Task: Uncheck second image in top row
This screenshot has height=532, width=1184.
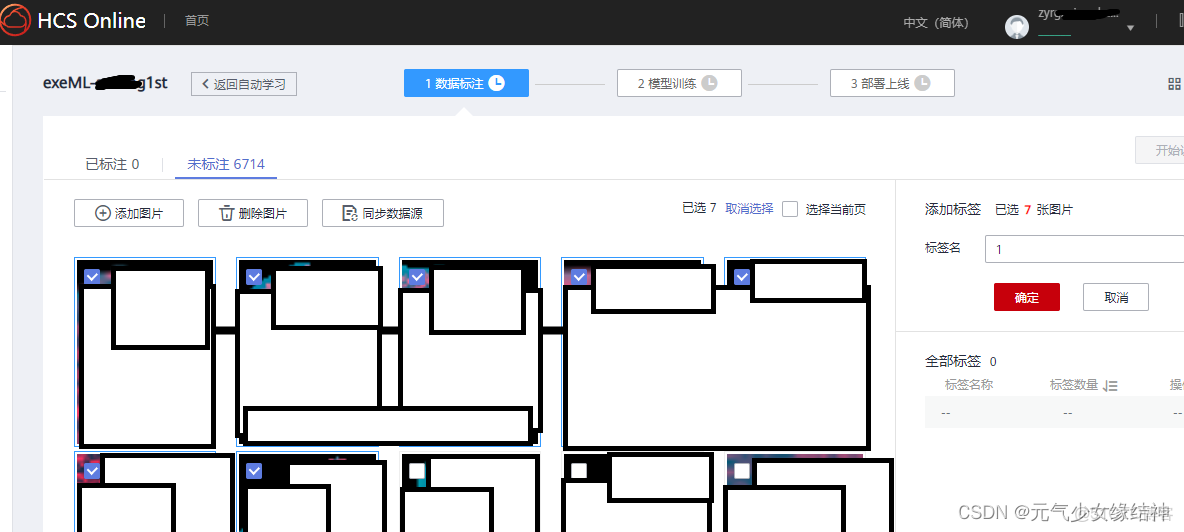Action: pyautogui.click(x=254, y=277)
